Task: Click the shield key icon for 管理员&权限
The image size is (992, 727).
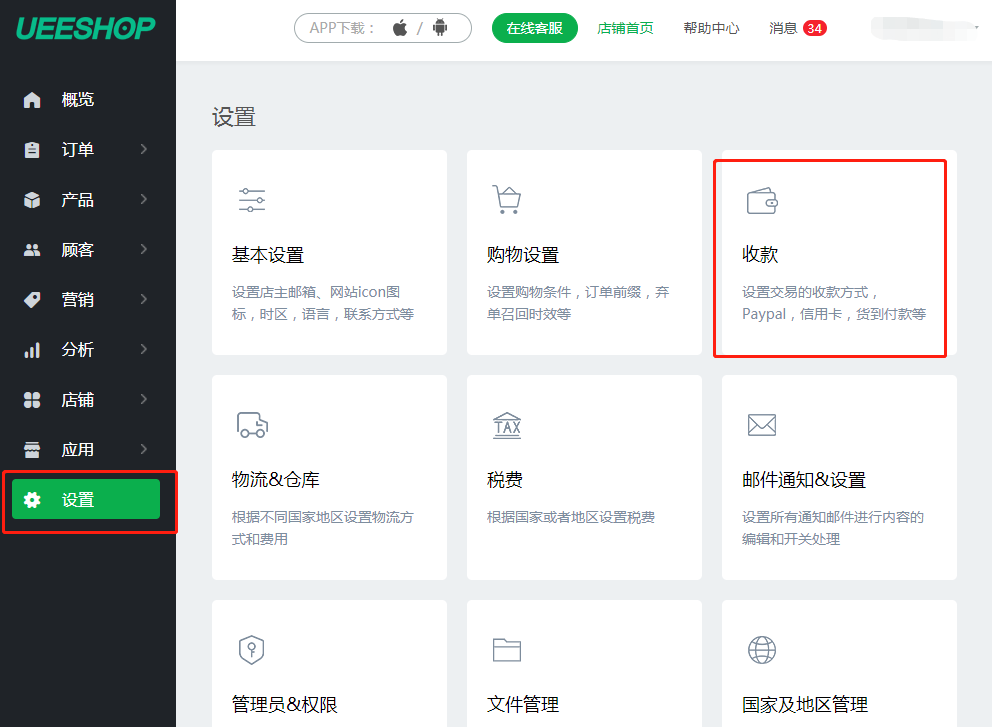Action: click(251, 650)
